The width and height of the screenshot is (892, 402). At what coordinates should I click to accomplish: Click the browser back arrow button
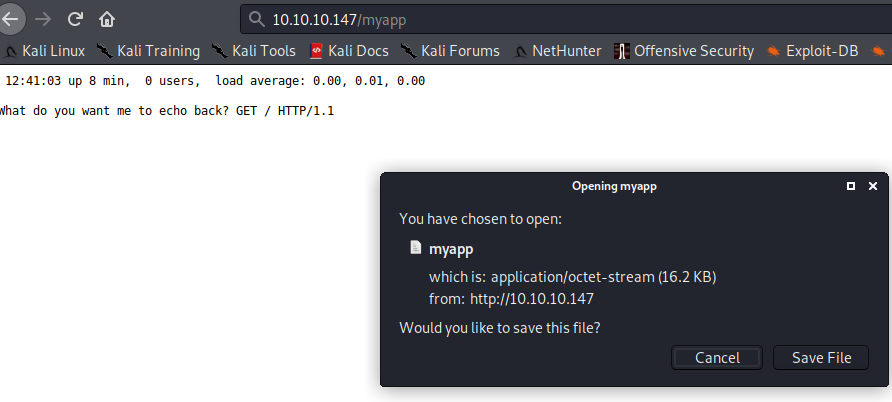click(x=11, y=19)
